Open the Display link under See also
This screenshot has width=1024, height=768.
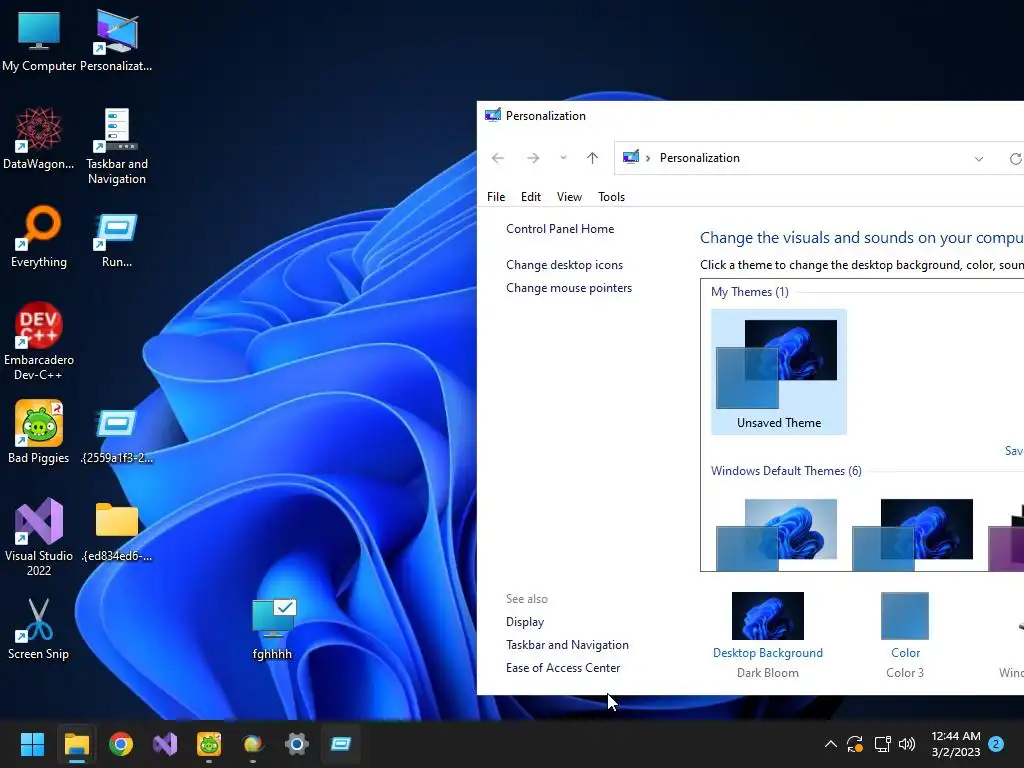tap(524, 622)
